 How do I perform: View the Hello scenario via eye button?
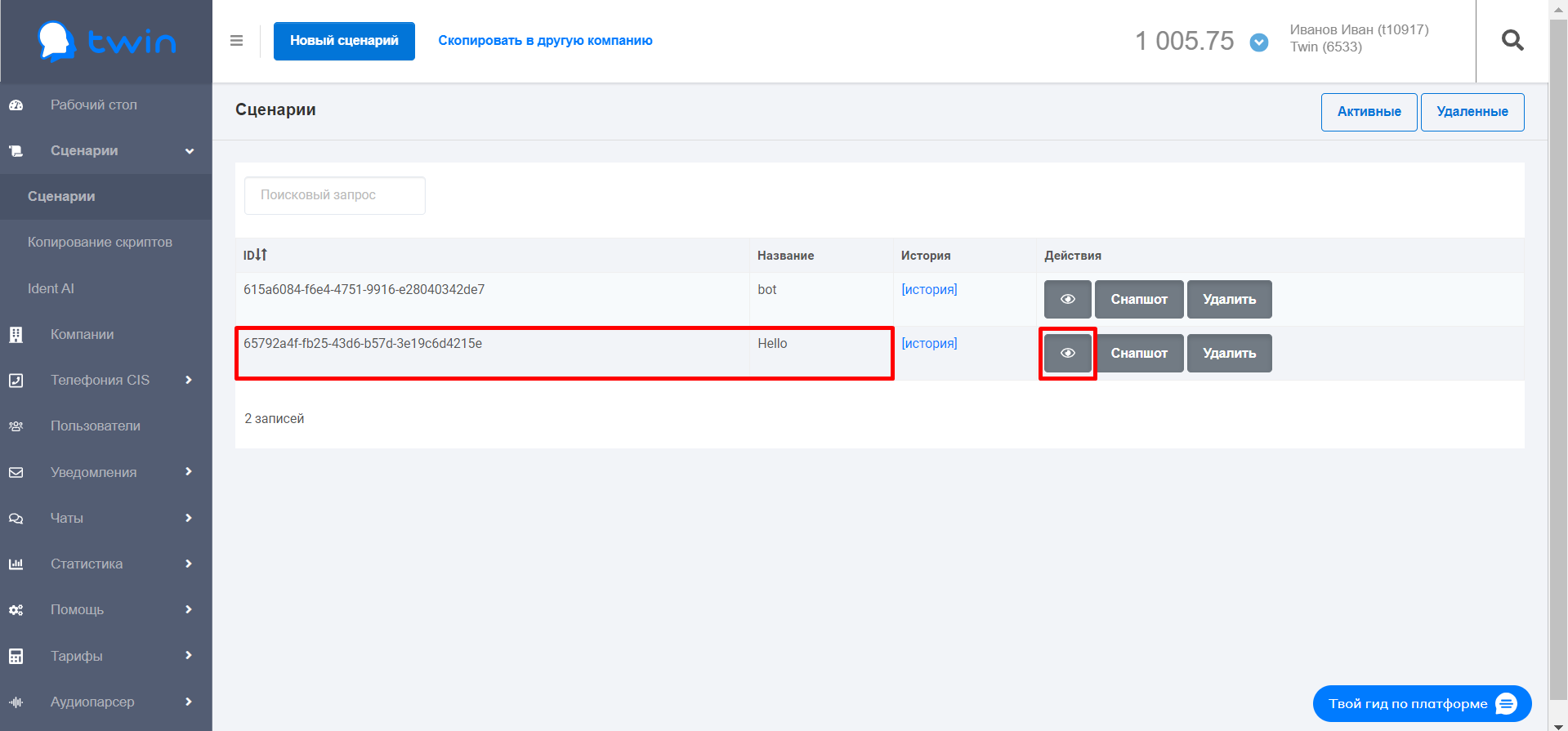tap(1067, 353)
